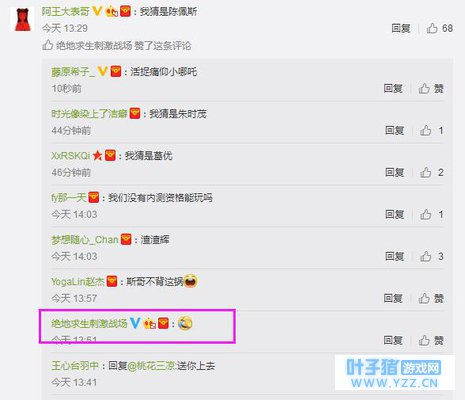
Task: Open 绝地求生刺激战场 profile link
Action: click(89, 323)
